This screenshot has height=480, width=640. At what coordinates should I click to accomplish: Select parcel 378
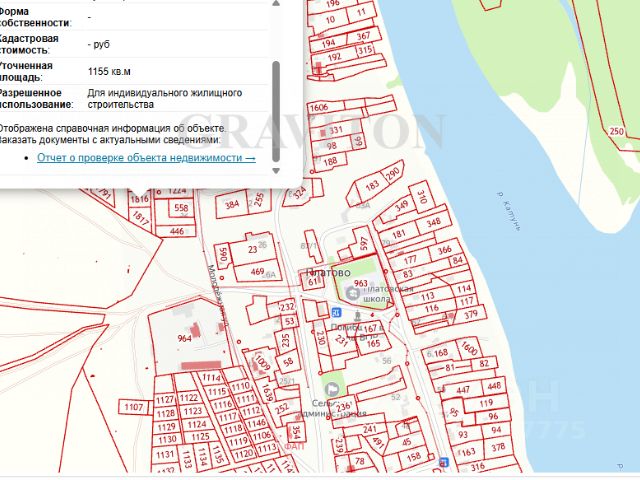tap(498, 447)
